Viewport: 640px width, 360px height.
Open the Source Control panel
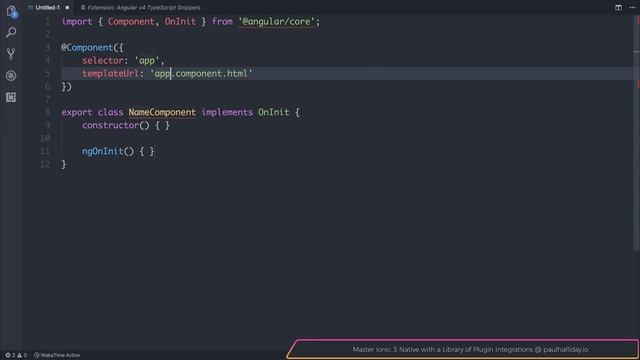pyautogui.click(x=11, y=54)
